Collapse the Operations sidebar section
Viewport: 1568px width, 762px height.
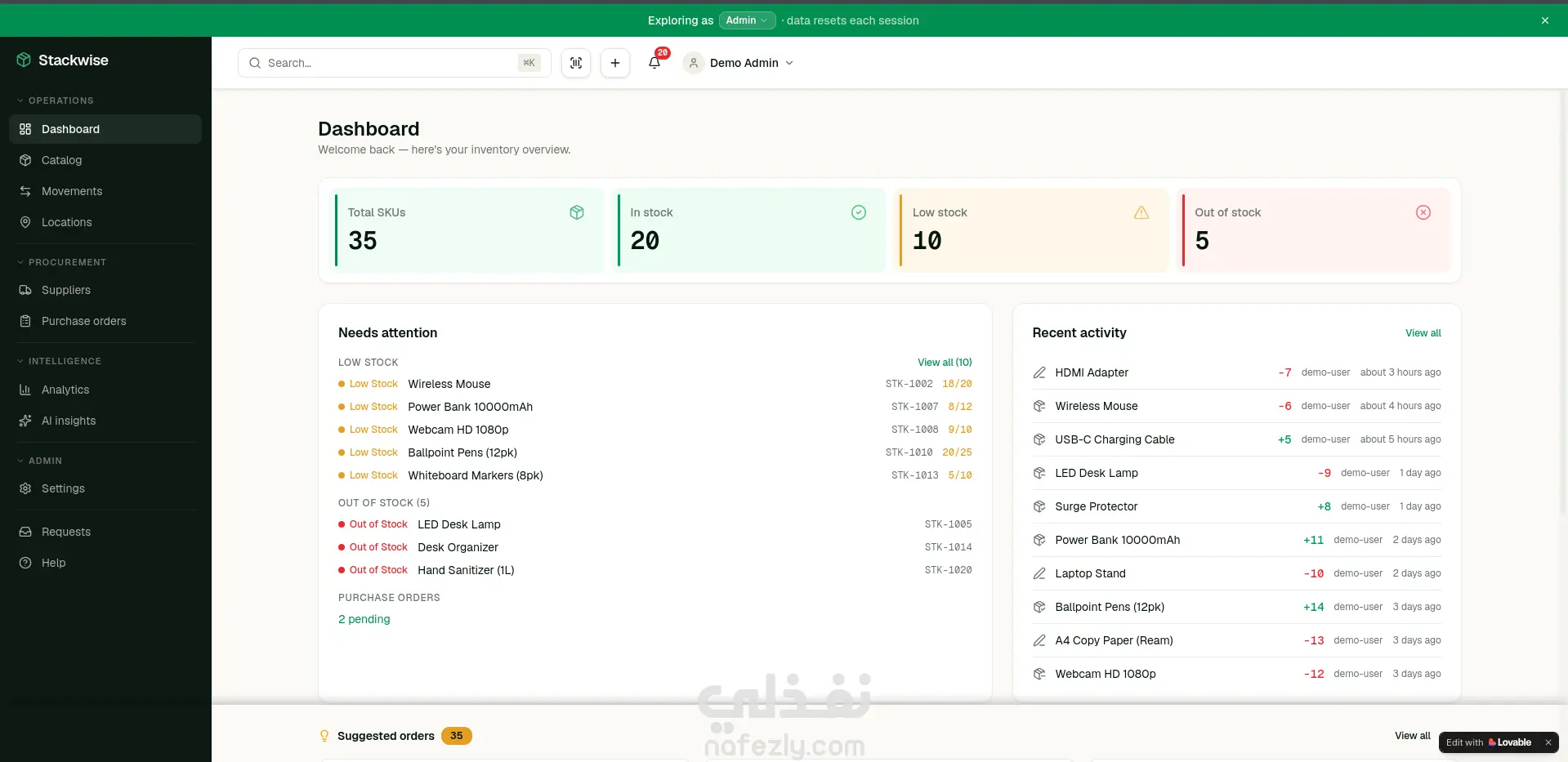(x=55, y=100)
